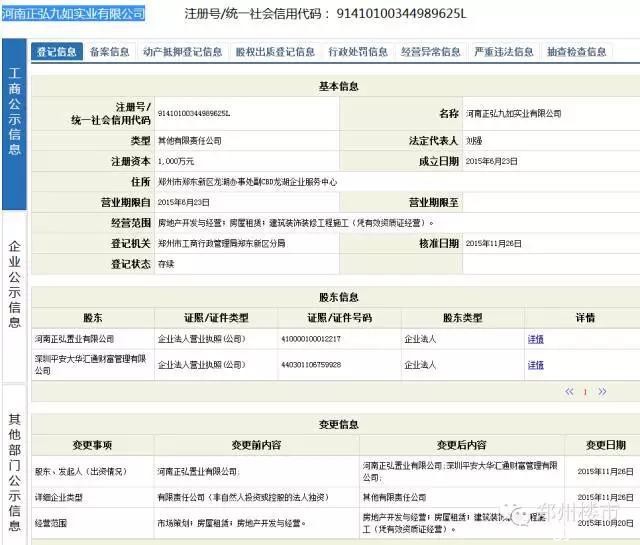The image size is (640, 545).
Task: Open 详情 link for 深圳平安大华汇通财富管理有限公司
Action: click(x=536, y=365)
